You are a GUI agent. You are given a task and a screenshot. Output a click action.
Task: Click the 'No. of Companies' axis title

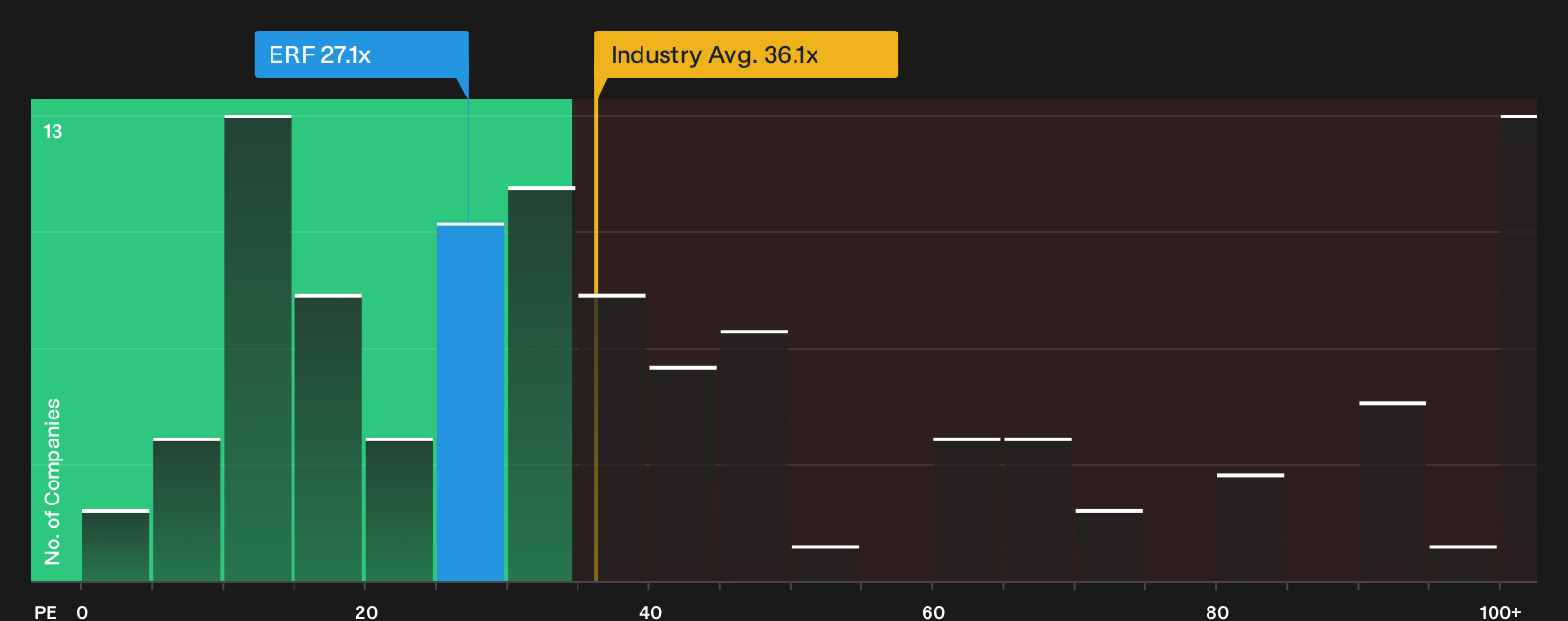point(53,482)
